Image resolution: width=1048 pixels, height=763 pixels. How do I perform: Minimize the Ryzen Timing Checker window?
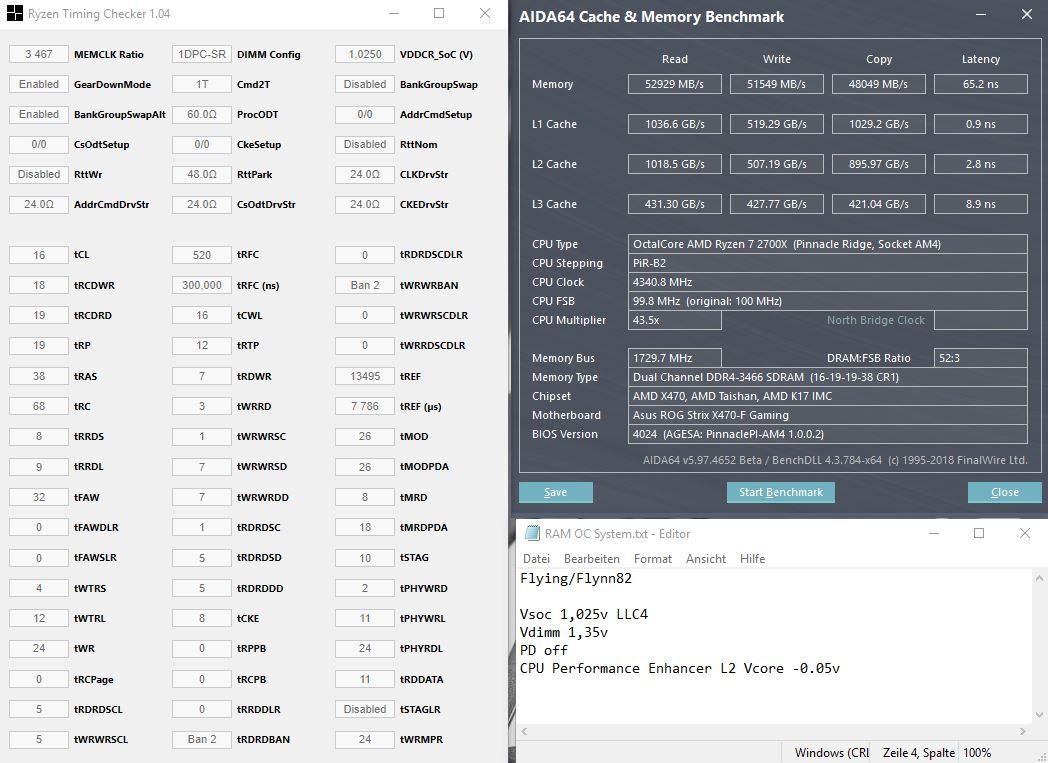(394, 13)
